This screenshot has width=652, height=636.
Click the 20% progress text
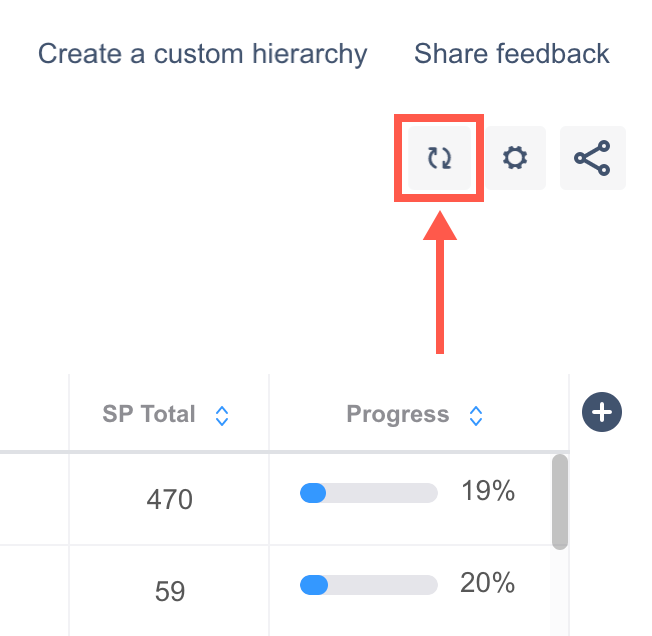tap(487, 583)
